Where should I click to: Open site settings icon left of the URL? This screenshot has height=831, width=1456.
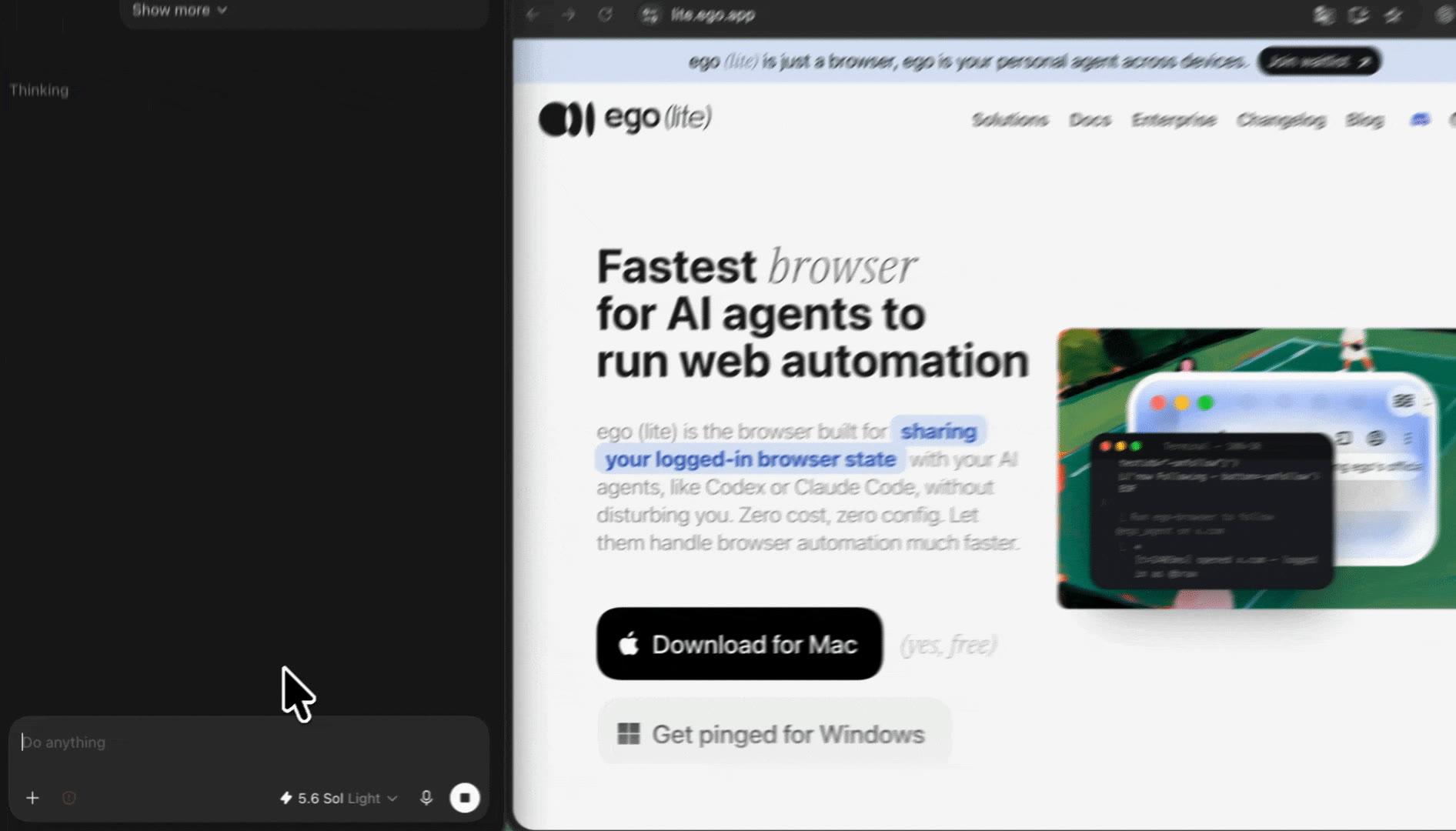pyautogui.click(x=650, y=15)
